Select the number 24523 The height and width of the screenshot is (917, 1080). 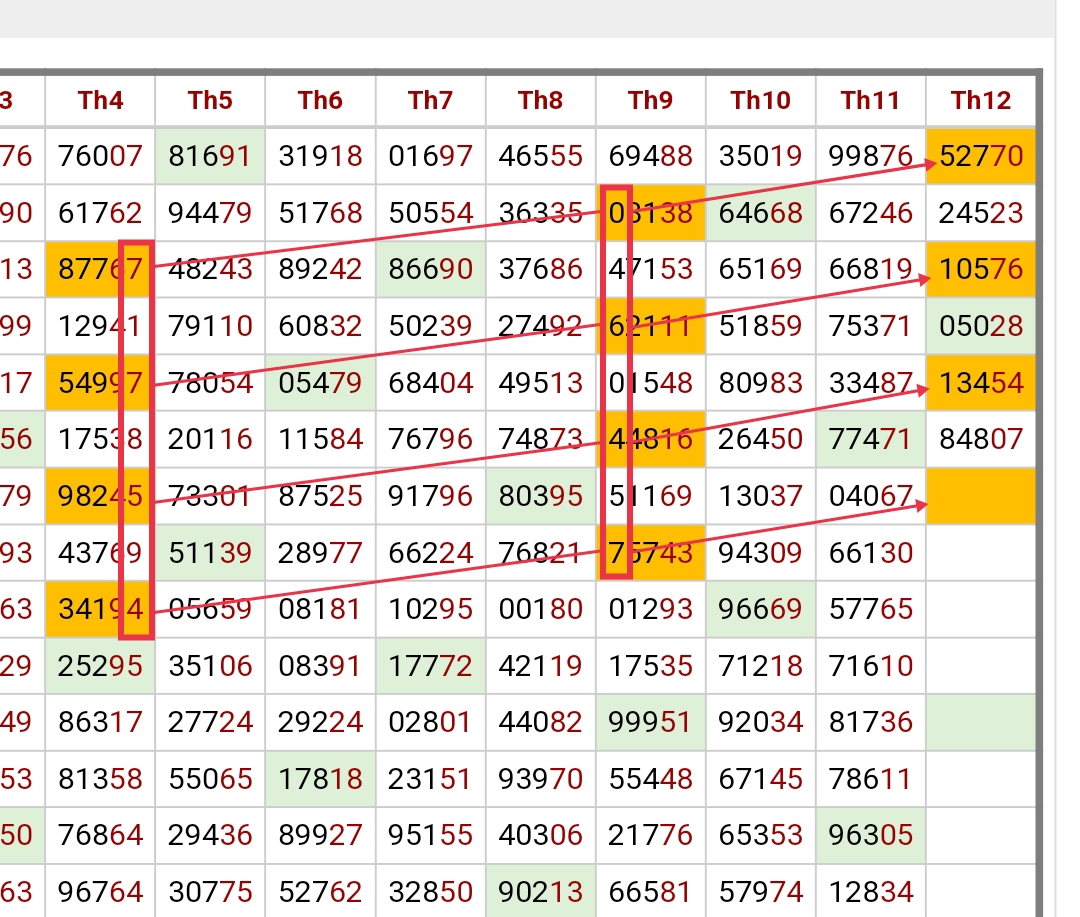(x=982, y=213)
